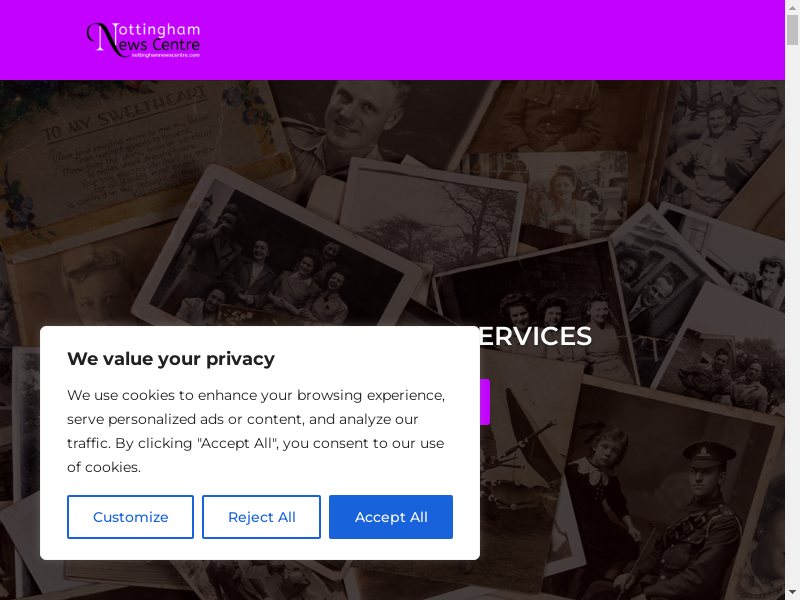
Task: Click the purple button behind the cookie dialog
Action: pos(485,402)
